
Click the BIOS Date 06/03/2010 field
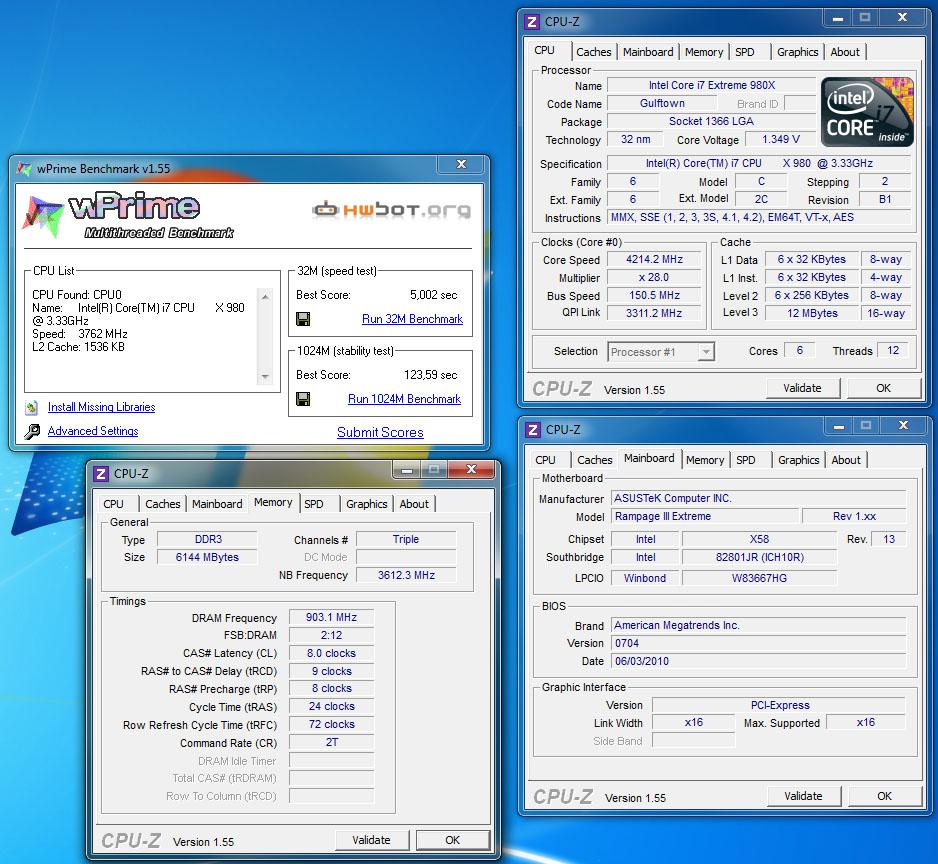coord(759,661)
